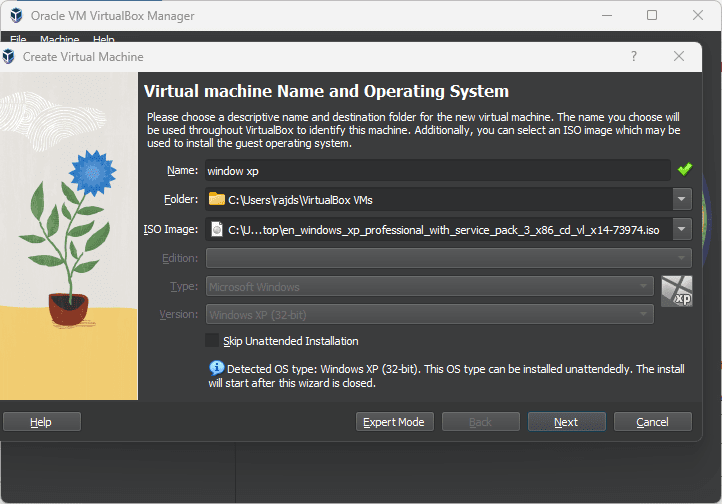Click the blue info icon beside Detected OS type
The height and width of the screenshot is (504, 722).
point(215,368)
